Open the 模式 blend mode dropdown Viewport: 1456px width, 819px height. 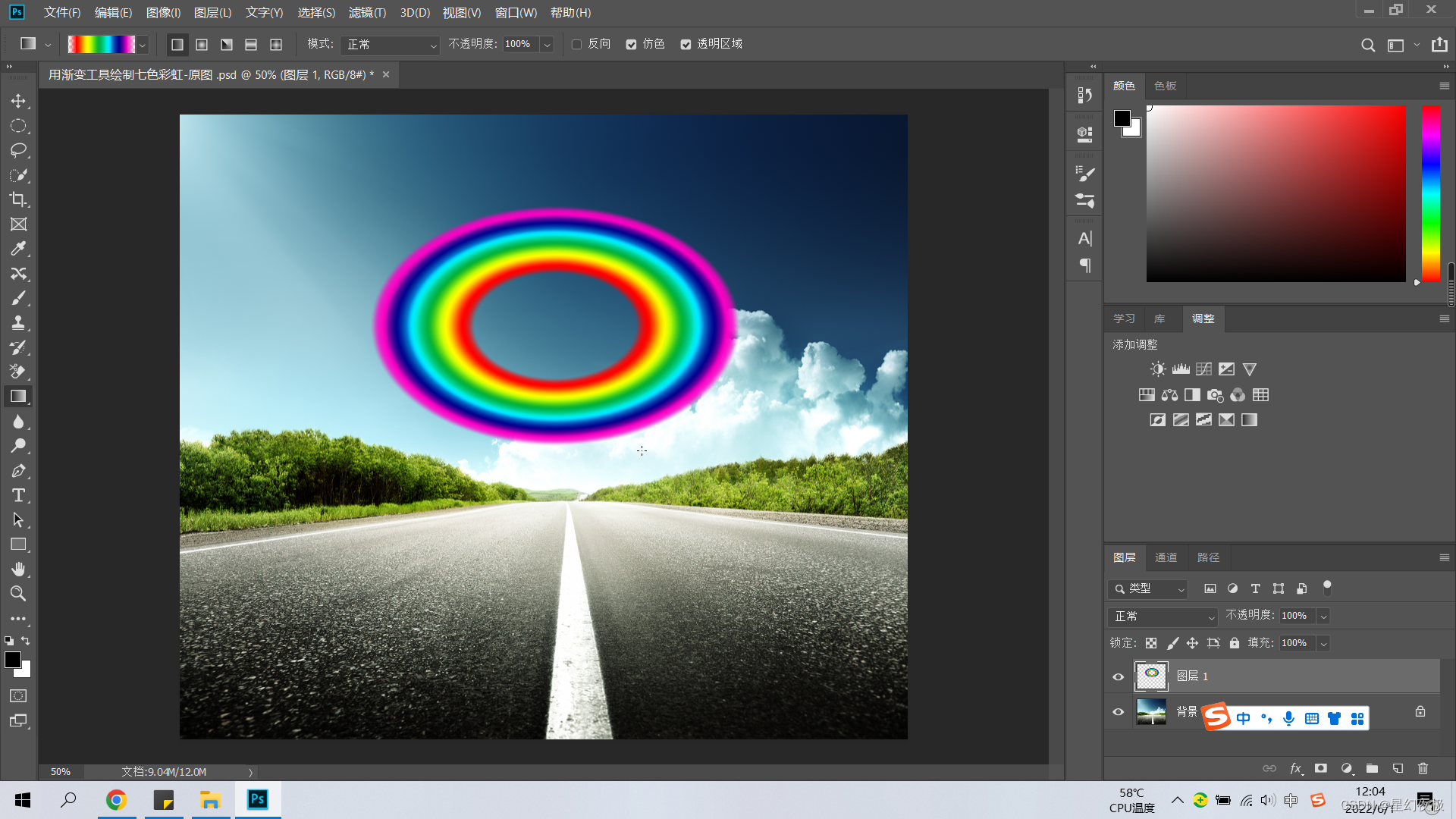[390, 45]
